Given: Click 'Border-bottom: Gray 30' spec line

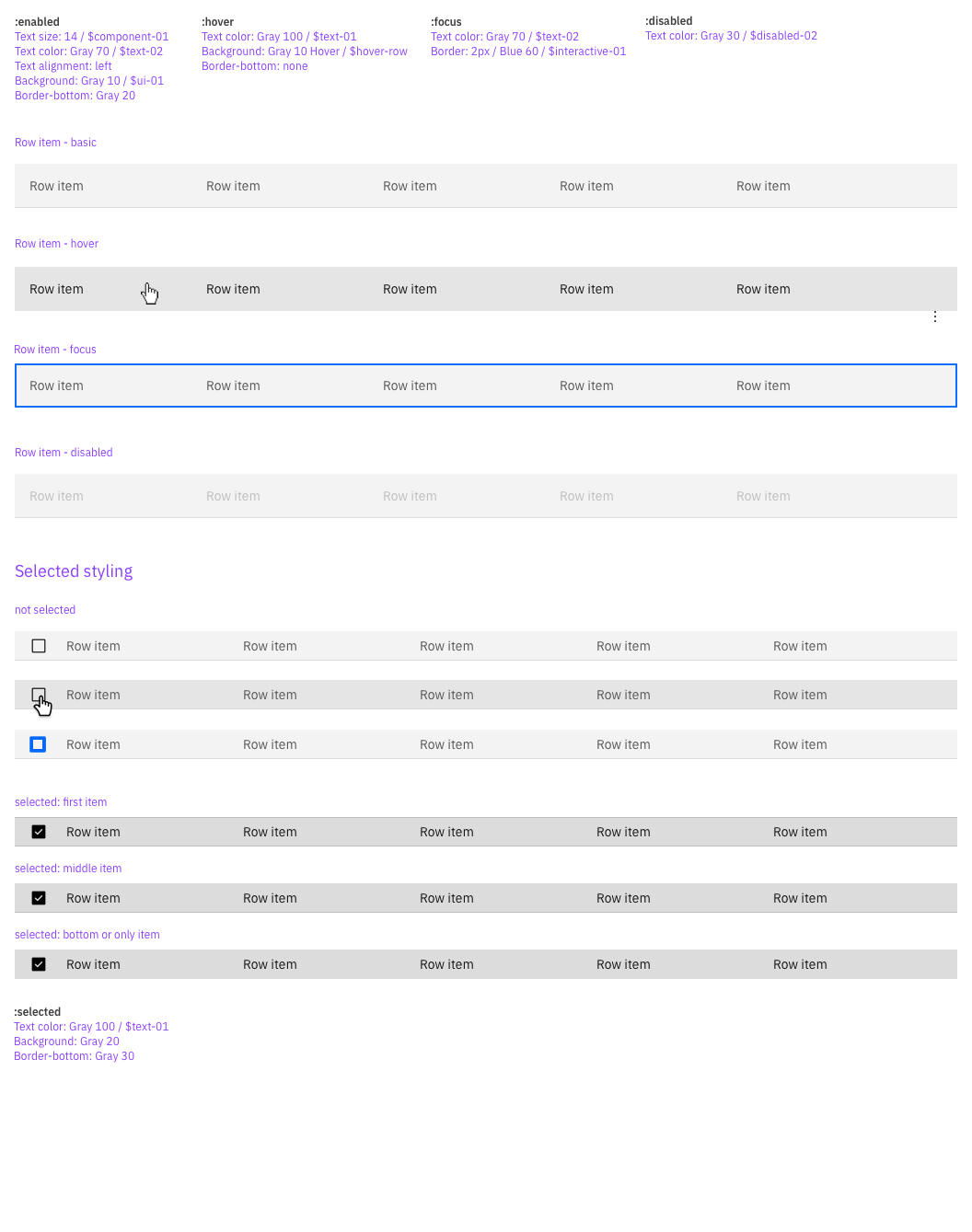Looking at the screenshot, I should point(75,1056).
